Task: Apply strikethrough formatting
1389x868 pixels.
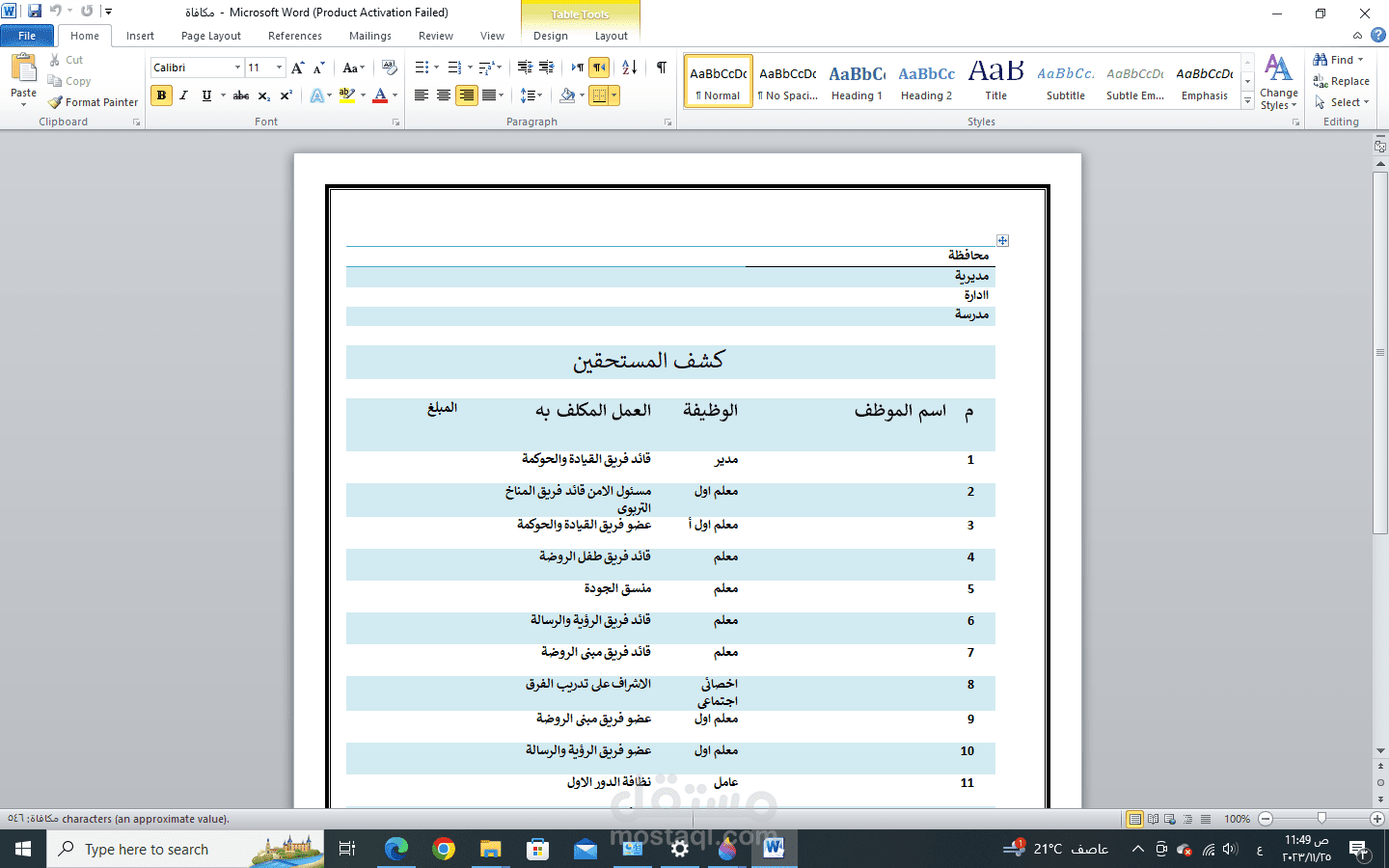Action: [241, 95]
